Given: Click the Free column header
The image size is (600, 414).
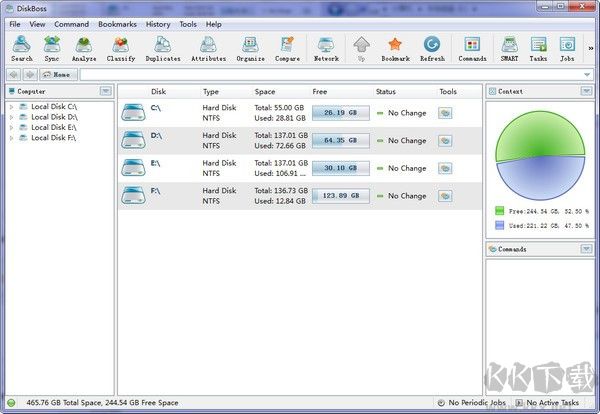Looking at the screenshot, I should point(320,91).
